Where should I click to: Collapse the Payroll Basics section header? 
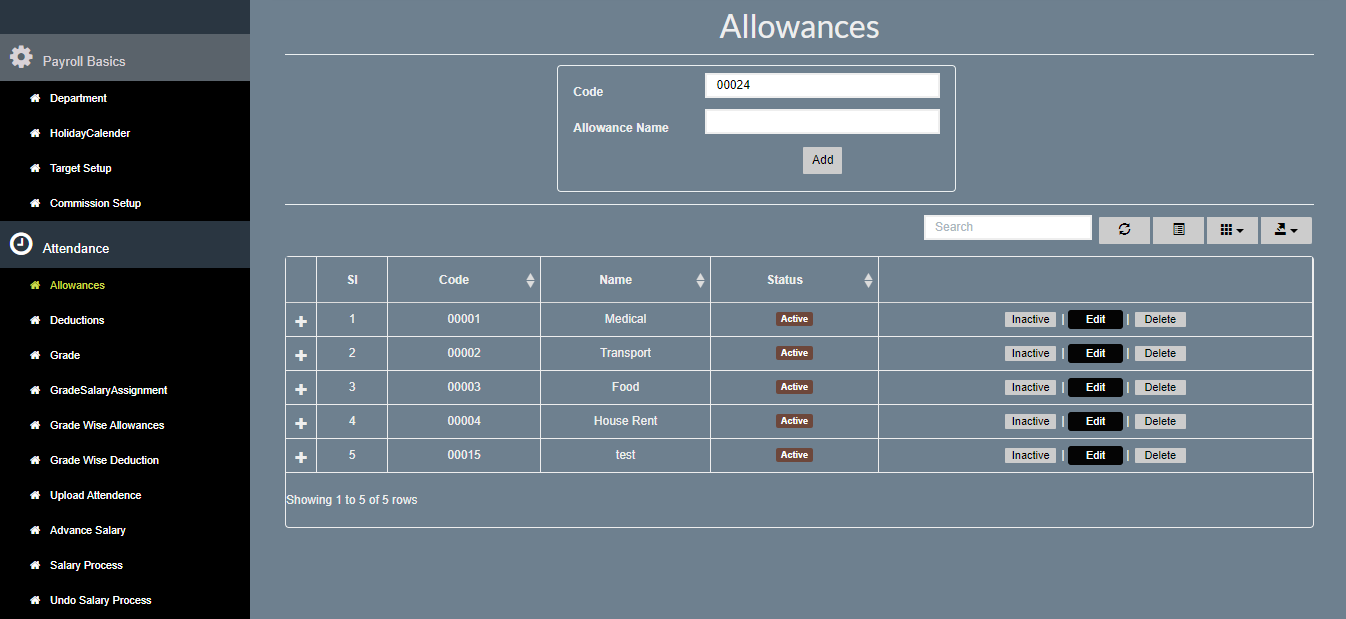click(x=125, y=58)
